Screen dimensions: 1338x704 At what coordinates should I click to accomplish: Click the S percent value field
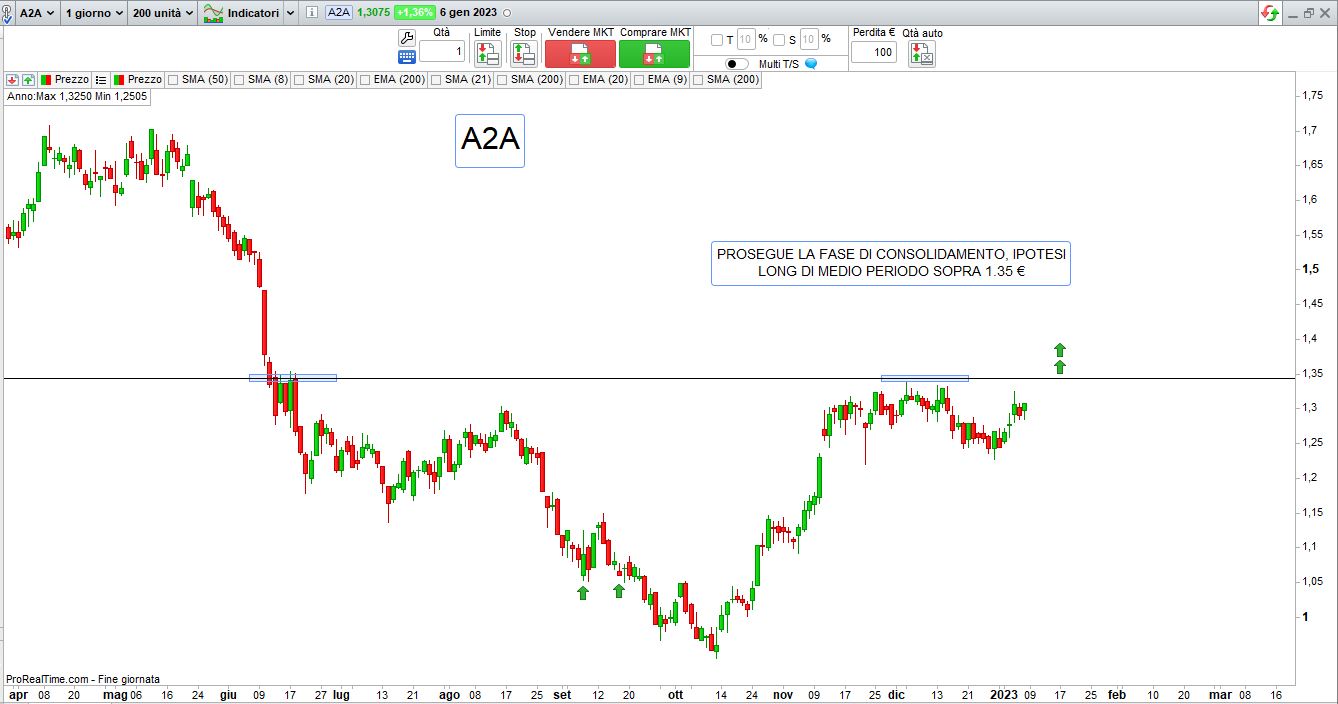click(x=810, y=40)
